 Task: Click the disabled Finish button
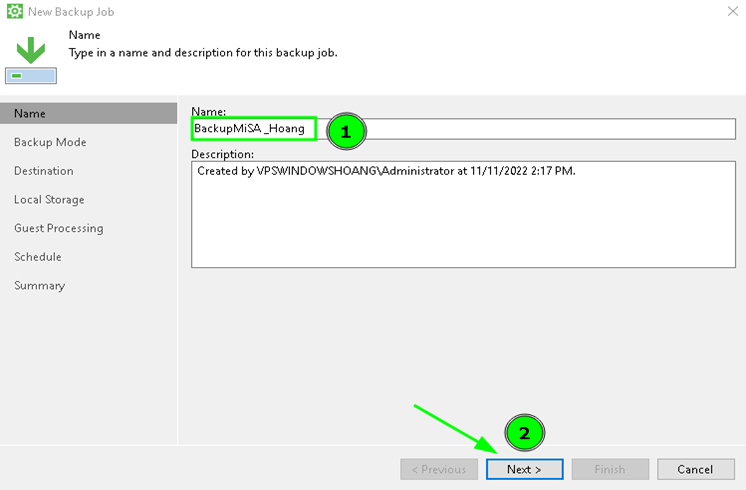(610, 470)
